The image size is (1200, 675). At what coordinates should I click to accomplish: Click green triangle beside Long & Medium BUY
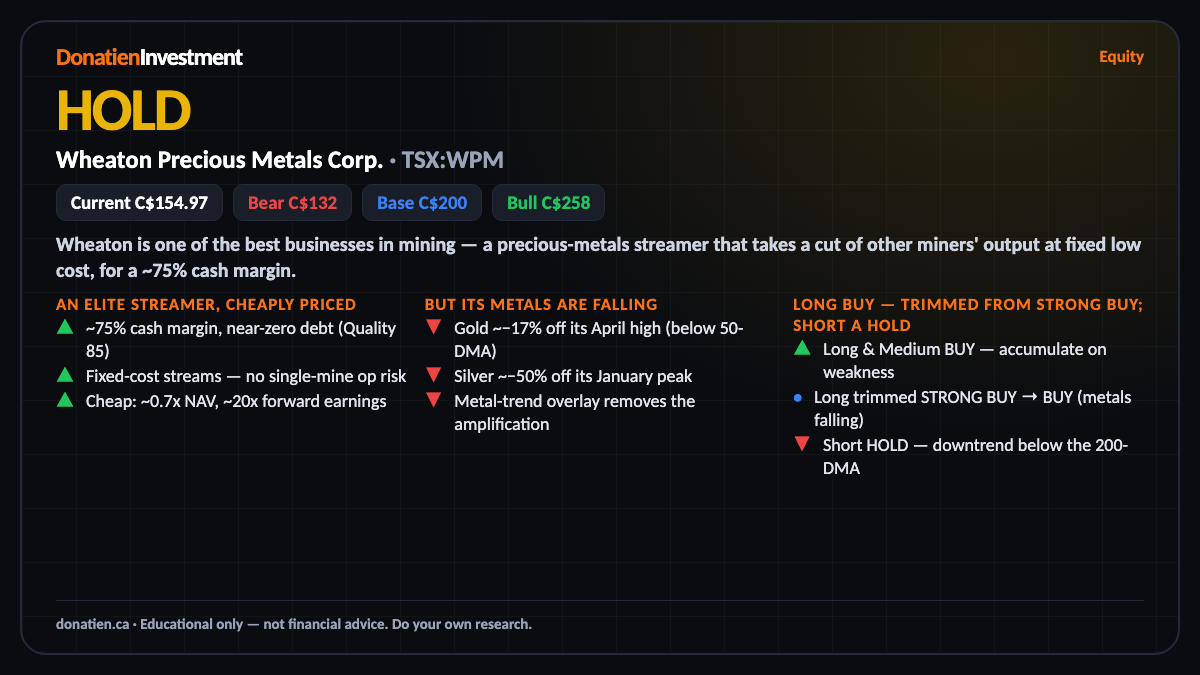[x=801, y=348]
